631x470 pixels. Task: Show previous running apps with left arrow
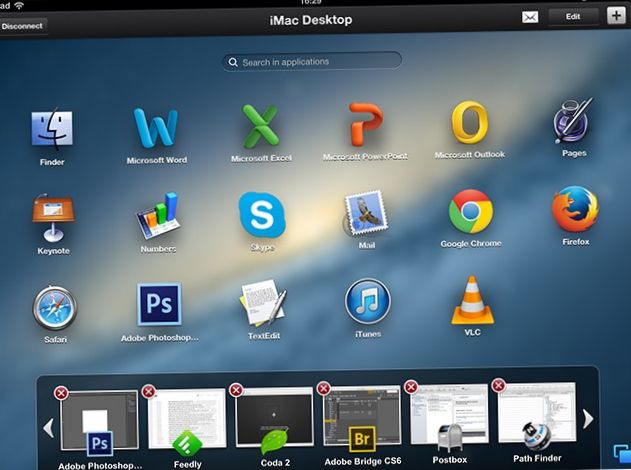pos(49,428)
